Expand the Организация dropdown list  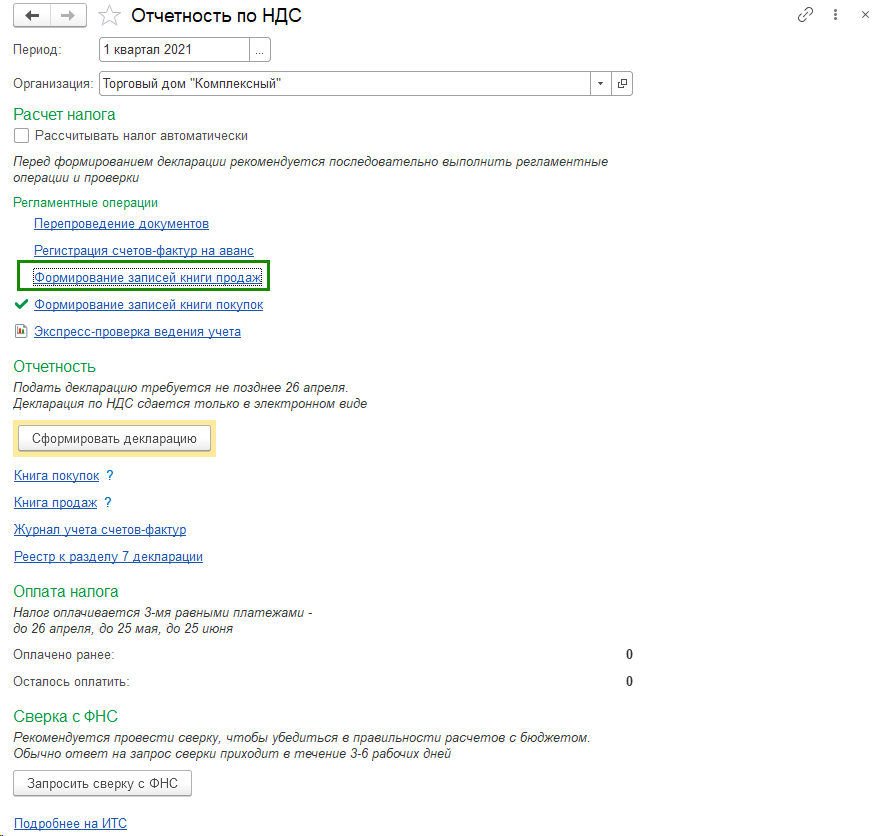coord(600,84)
